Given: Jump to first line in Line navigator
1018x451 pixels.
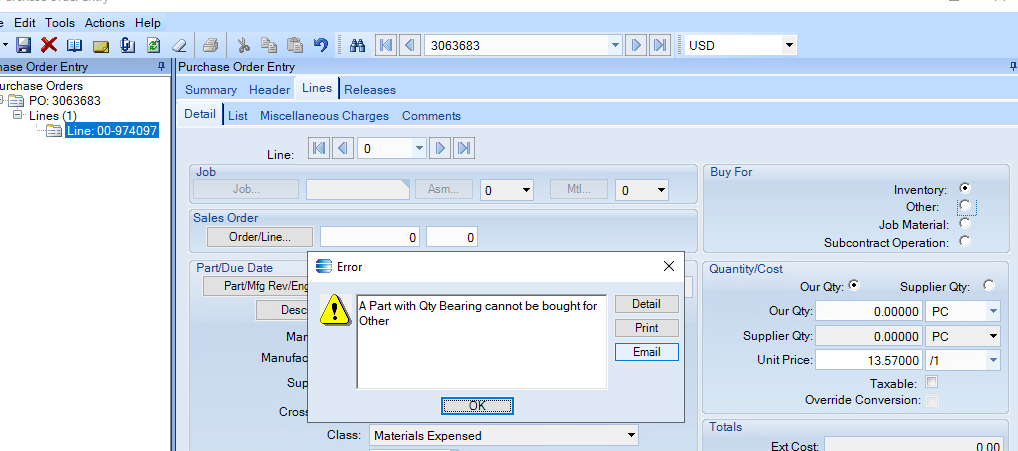Looking at the screenshot, I should pyautogui.click(x=319, y=149).
